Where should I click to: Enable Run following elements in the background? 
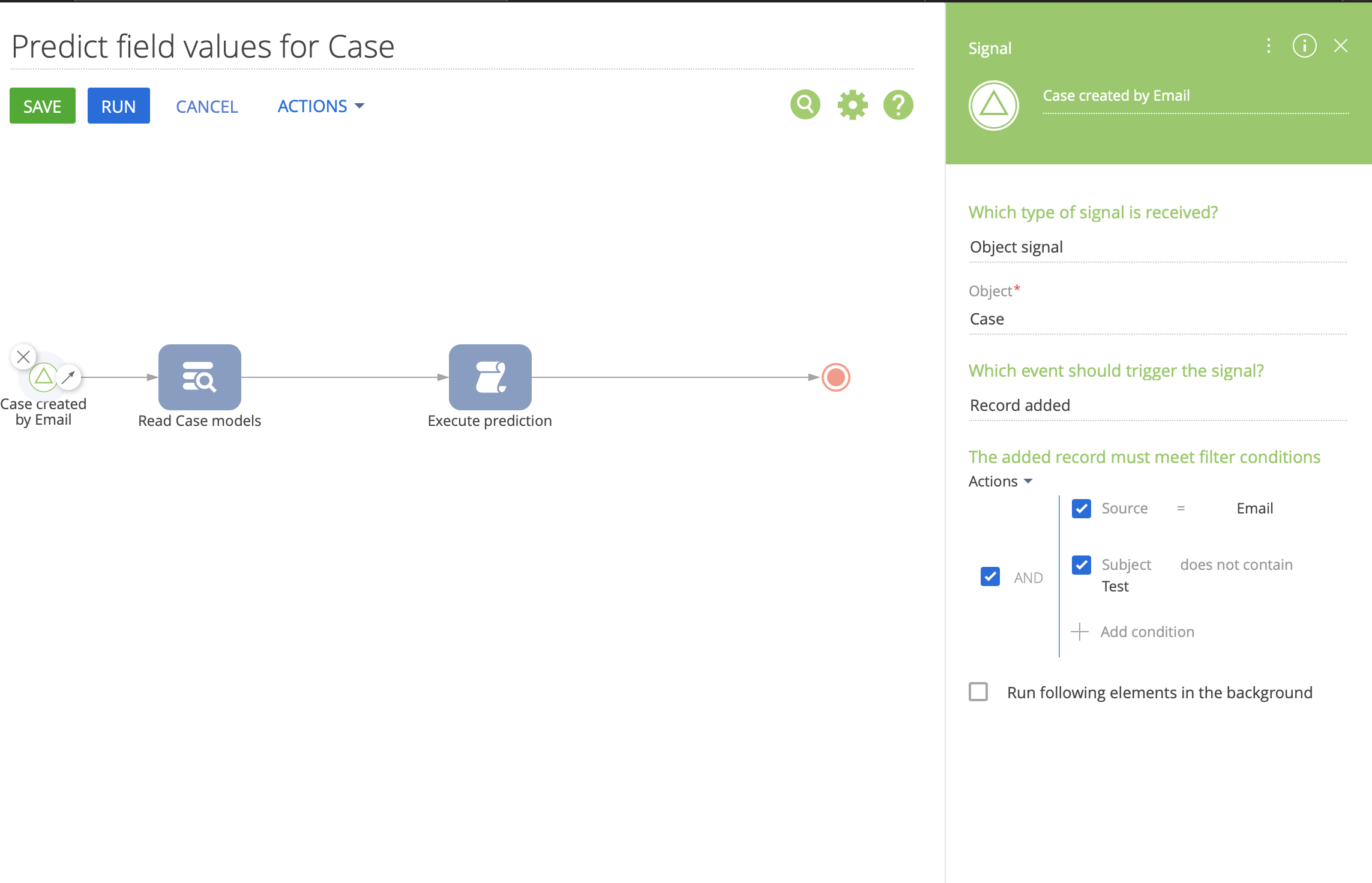[x=978, y=692]
